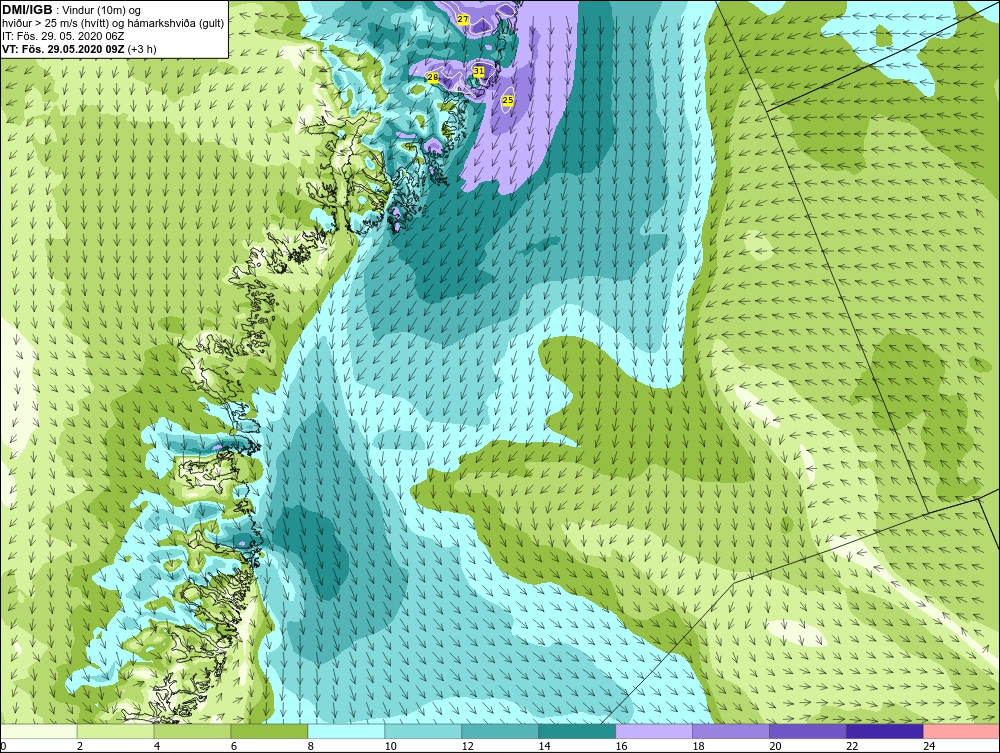Click the scale label 14
The image size is (1000, 753).
click(544, 746)
